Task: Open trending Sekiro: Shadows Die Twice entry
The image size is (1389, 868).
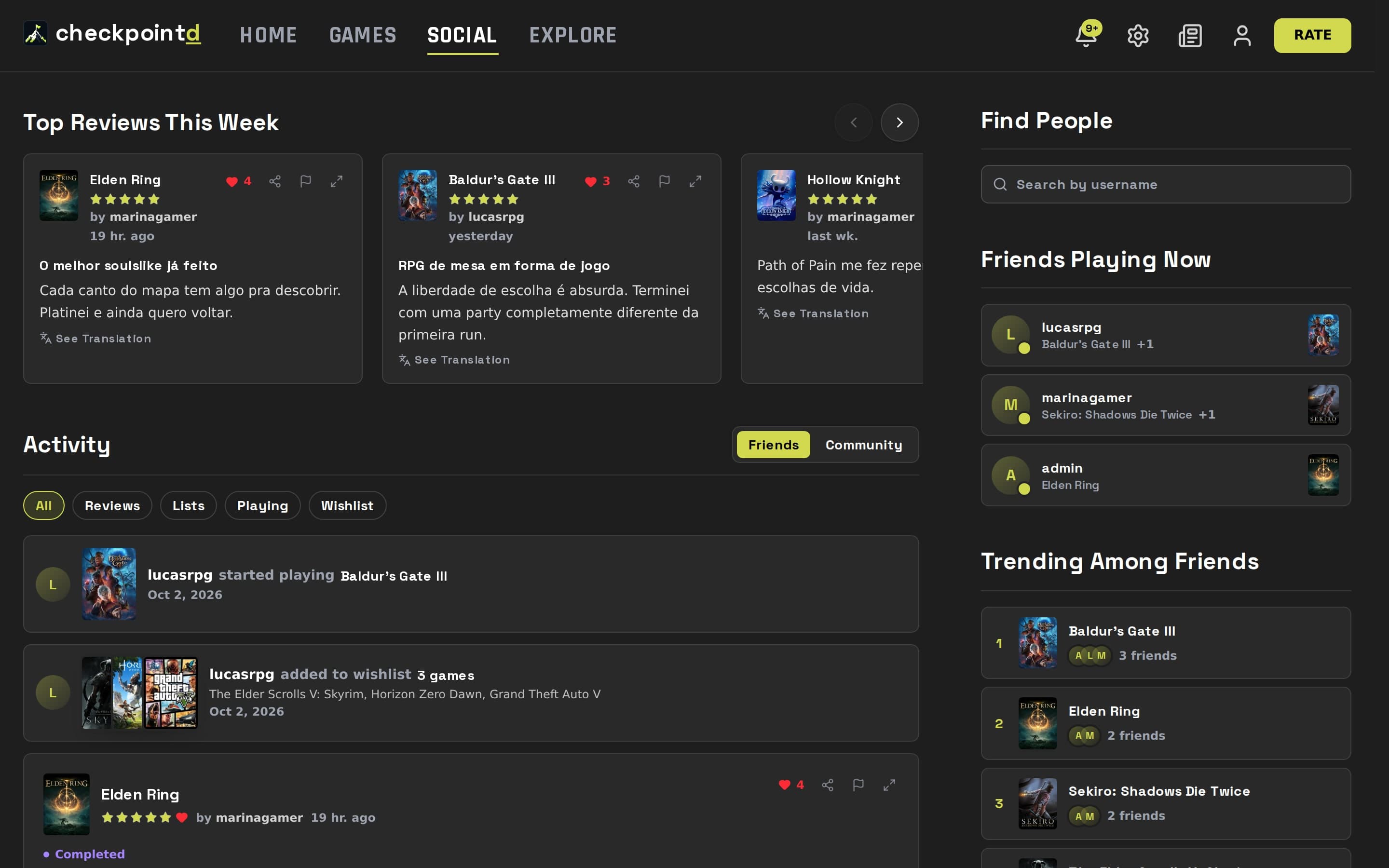Action: (1166, 804)
